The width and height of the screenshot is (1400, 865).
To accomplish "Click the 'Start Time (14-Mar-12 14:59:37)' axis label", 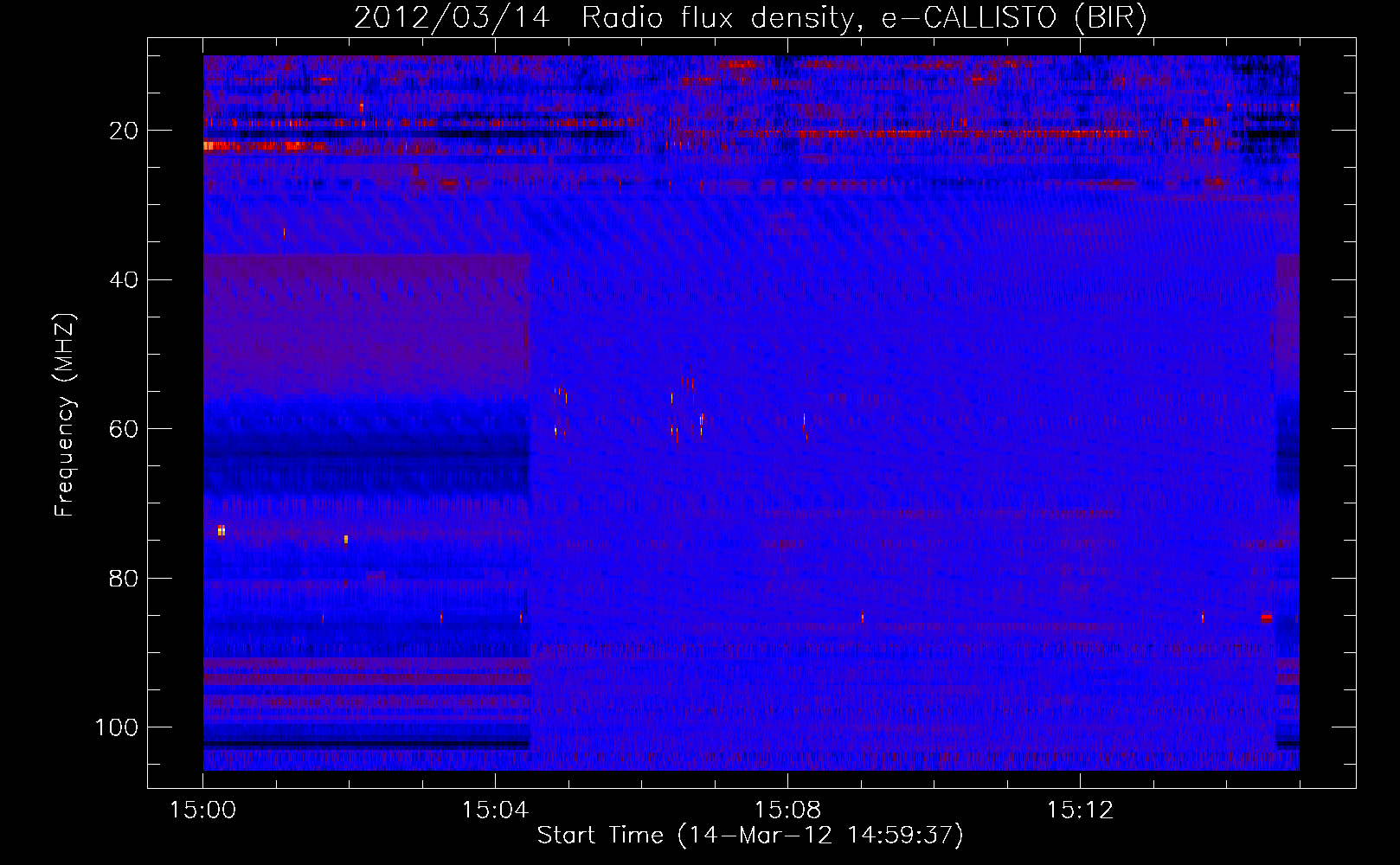I will 750,836.
